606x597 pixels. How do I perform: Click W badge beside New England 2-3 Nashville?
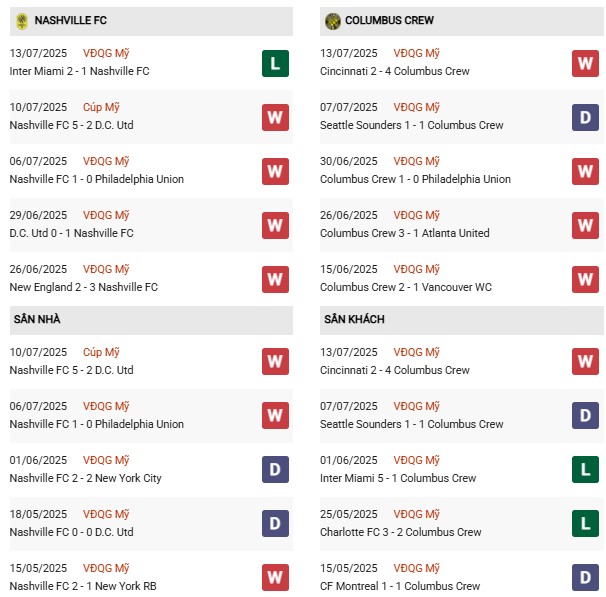click(275, 279)
